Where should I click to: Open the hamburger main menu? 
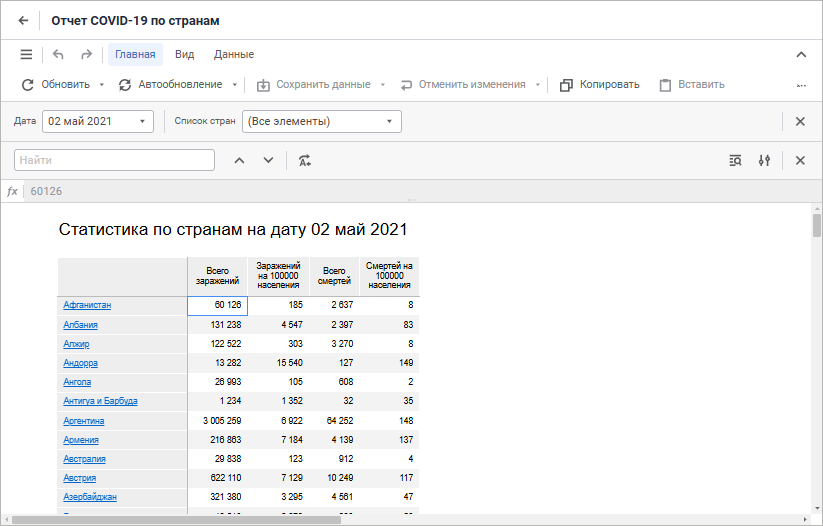tap(26, 54)
